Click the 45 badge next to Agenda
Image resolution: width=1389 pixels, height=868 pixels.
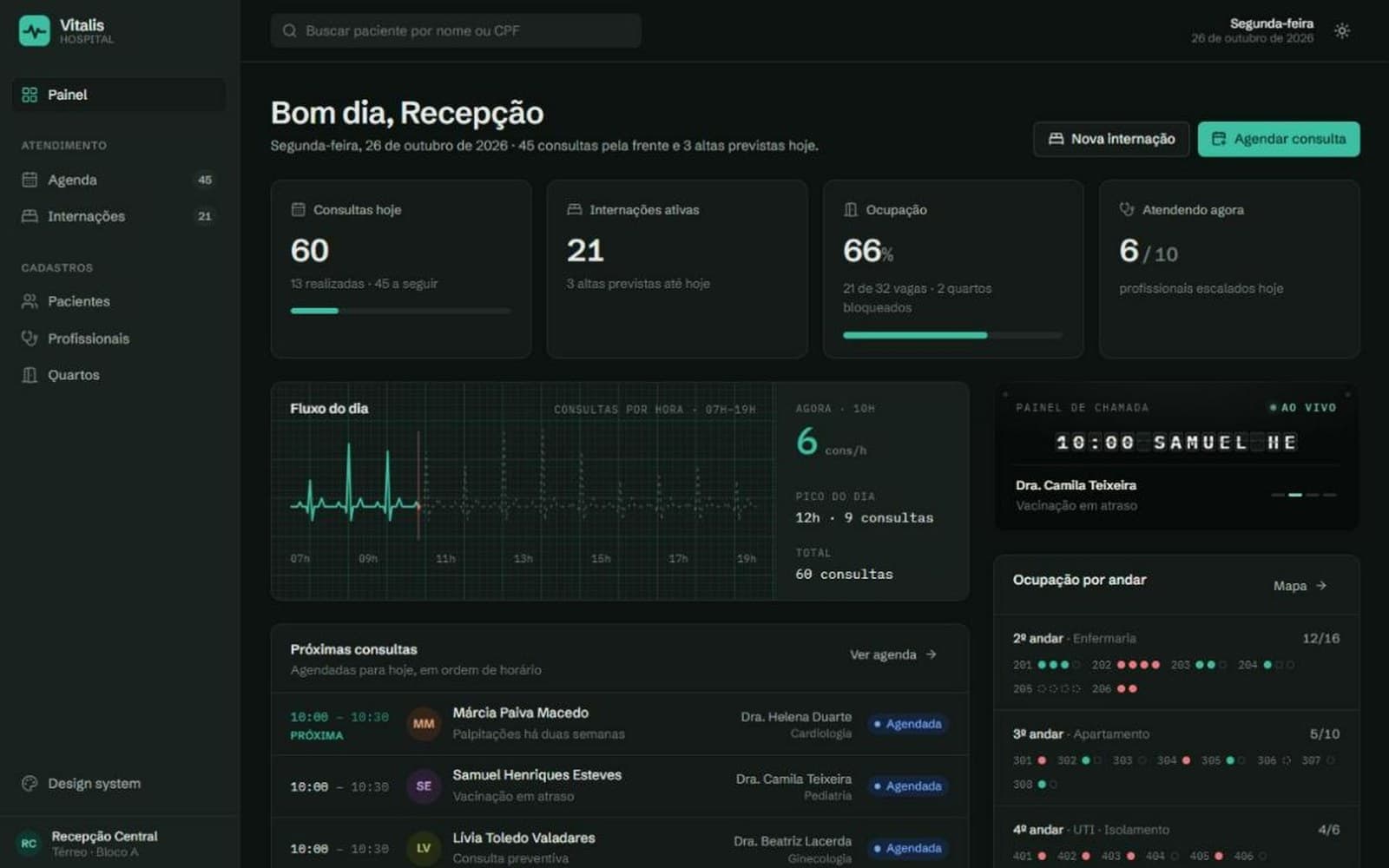205,180
